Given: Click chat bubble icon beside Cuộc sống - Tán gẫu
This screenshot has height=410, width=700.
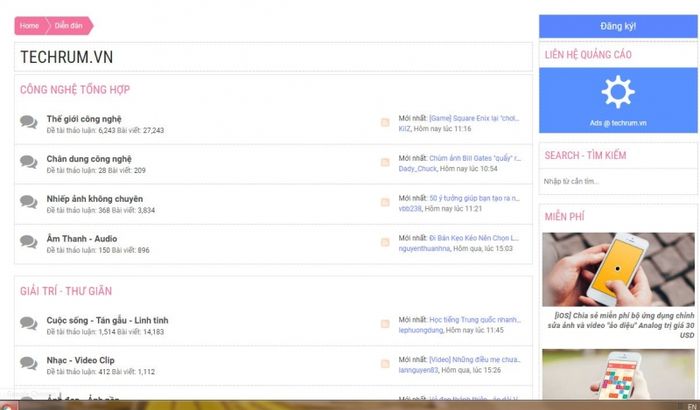Looking at the screenshot, I should tap(29, 323).
